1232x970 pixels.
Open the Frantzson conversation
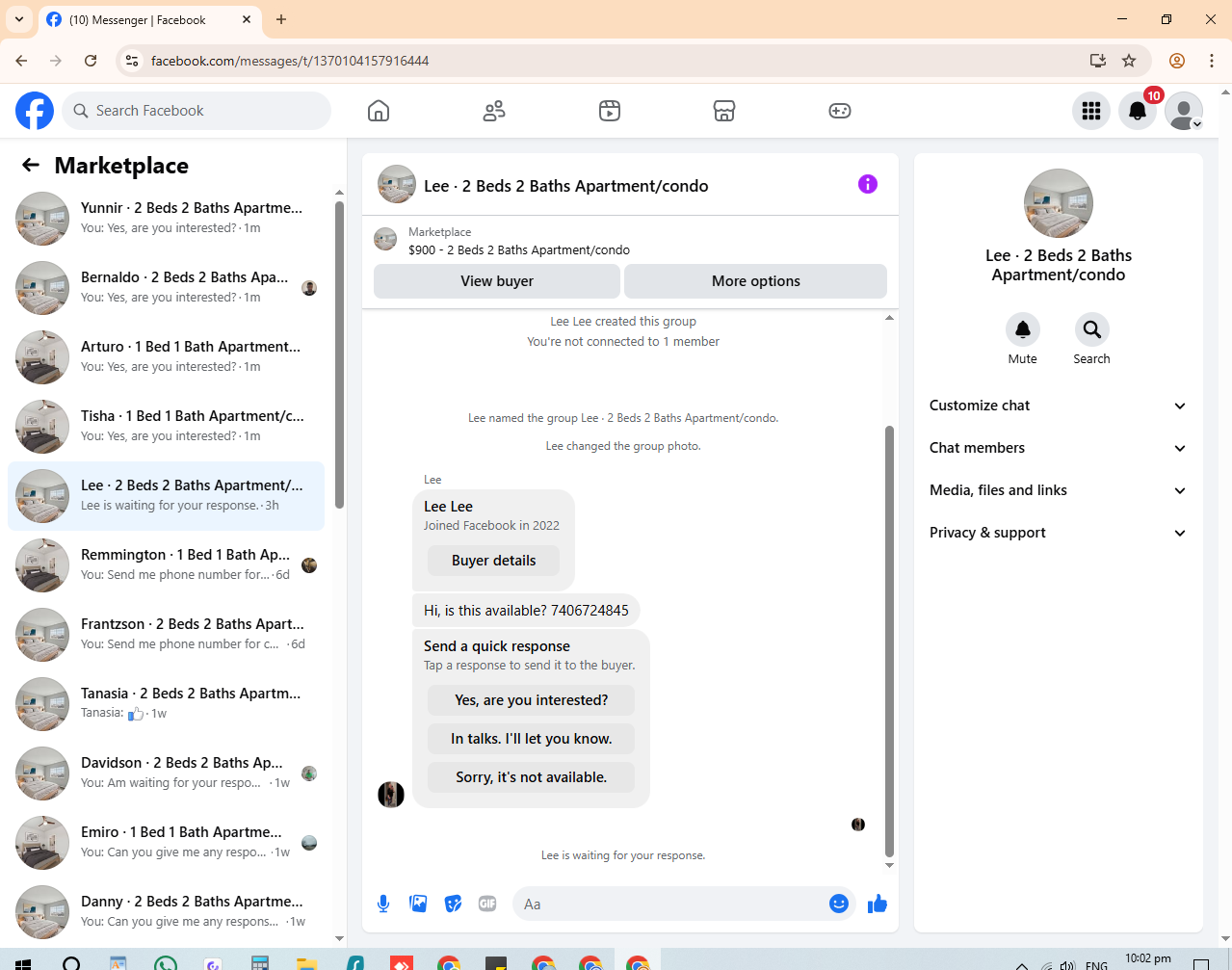[166, 635]
